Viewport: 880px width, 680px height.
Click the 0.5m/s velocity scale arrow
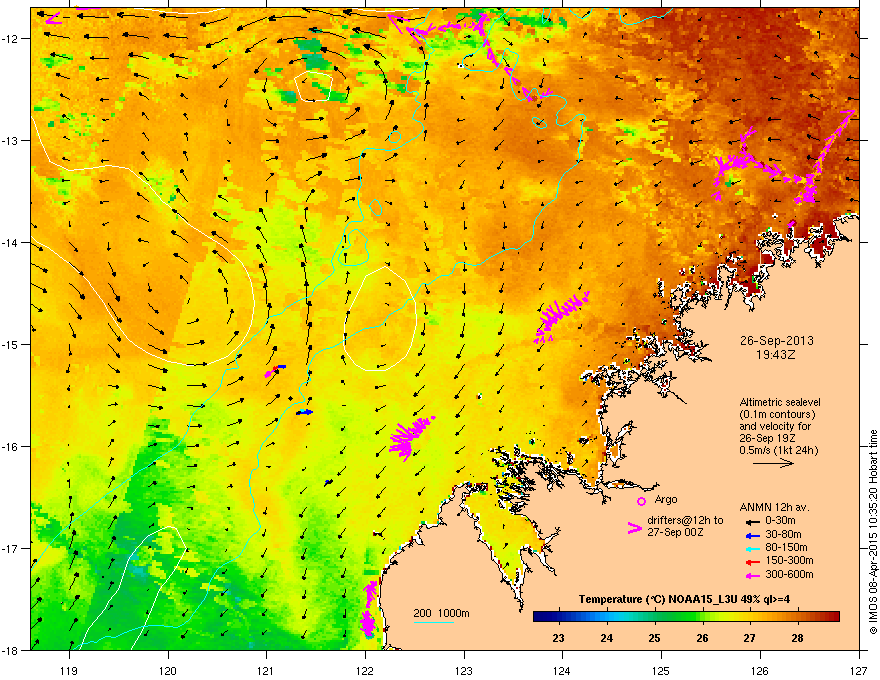[773, 463]
